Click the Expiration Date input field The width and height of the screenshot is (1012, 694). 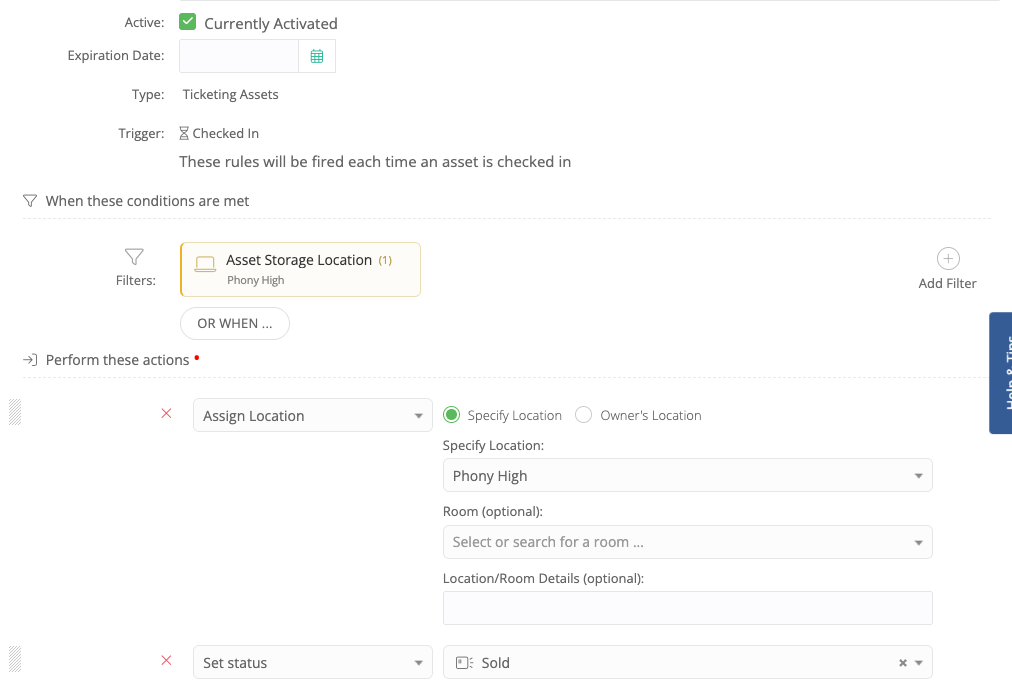(x=239, y=56)
